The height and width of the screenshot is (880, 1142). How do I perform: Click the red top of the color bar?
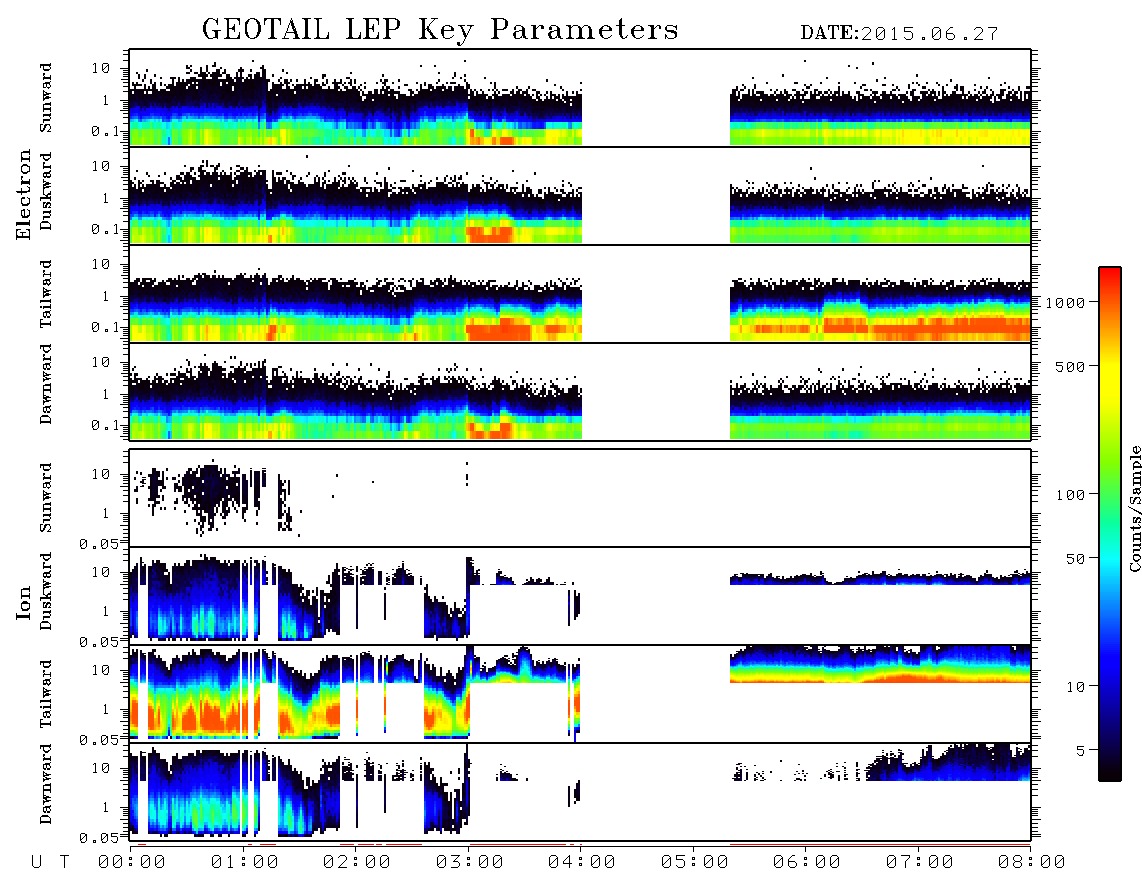1110,274
